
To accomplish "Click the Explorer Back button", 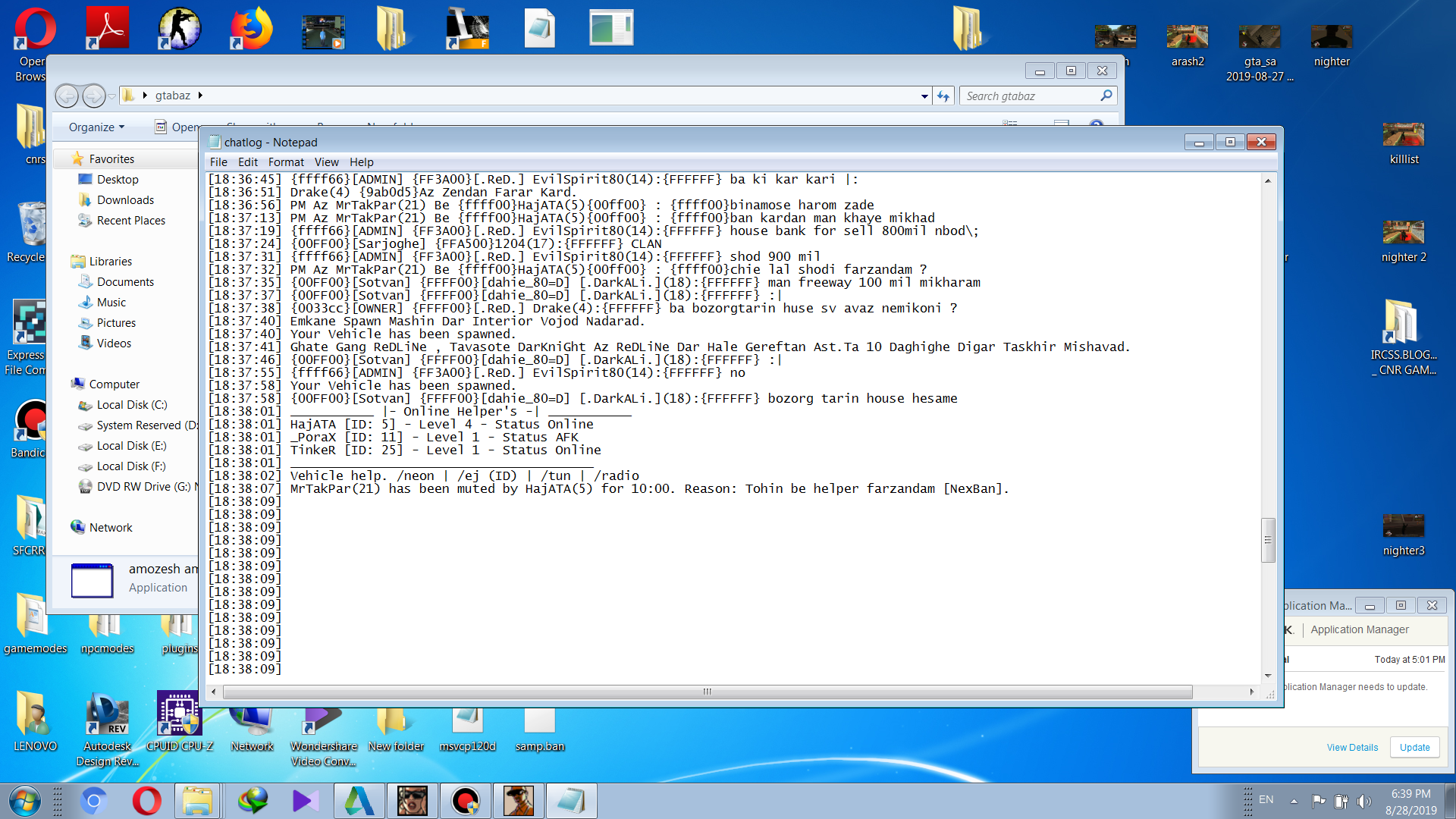I will click(67, 96).
